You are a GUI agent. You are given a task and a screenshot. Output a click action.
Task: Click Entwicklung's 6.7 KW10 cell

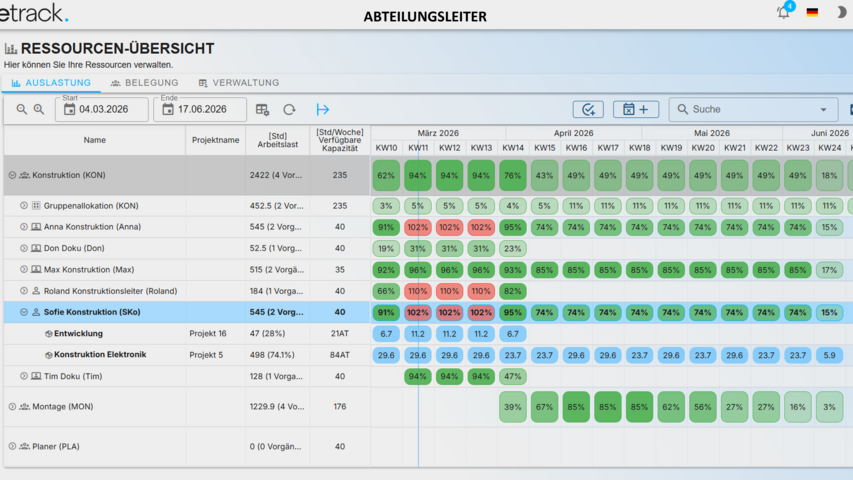pos(386,334)
